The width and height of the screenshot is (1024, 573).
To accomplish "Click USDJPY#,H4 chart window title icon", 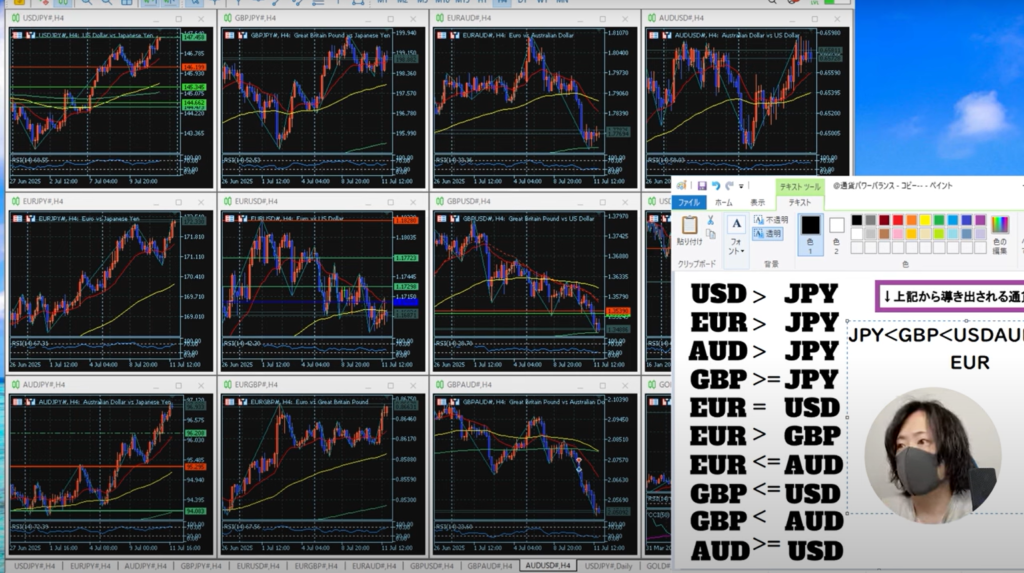I will pyautogui.click(x=16, y=18).
